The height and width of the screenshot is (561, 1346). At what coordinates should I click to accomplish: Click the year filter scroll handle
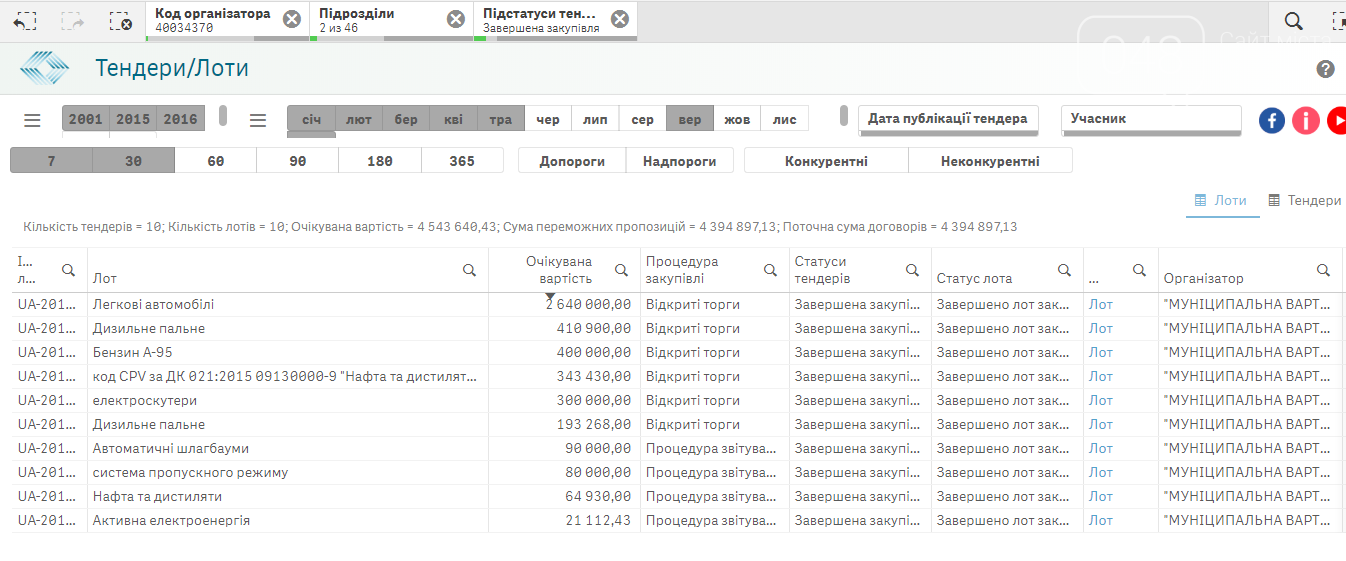click(x=223, y=115)
